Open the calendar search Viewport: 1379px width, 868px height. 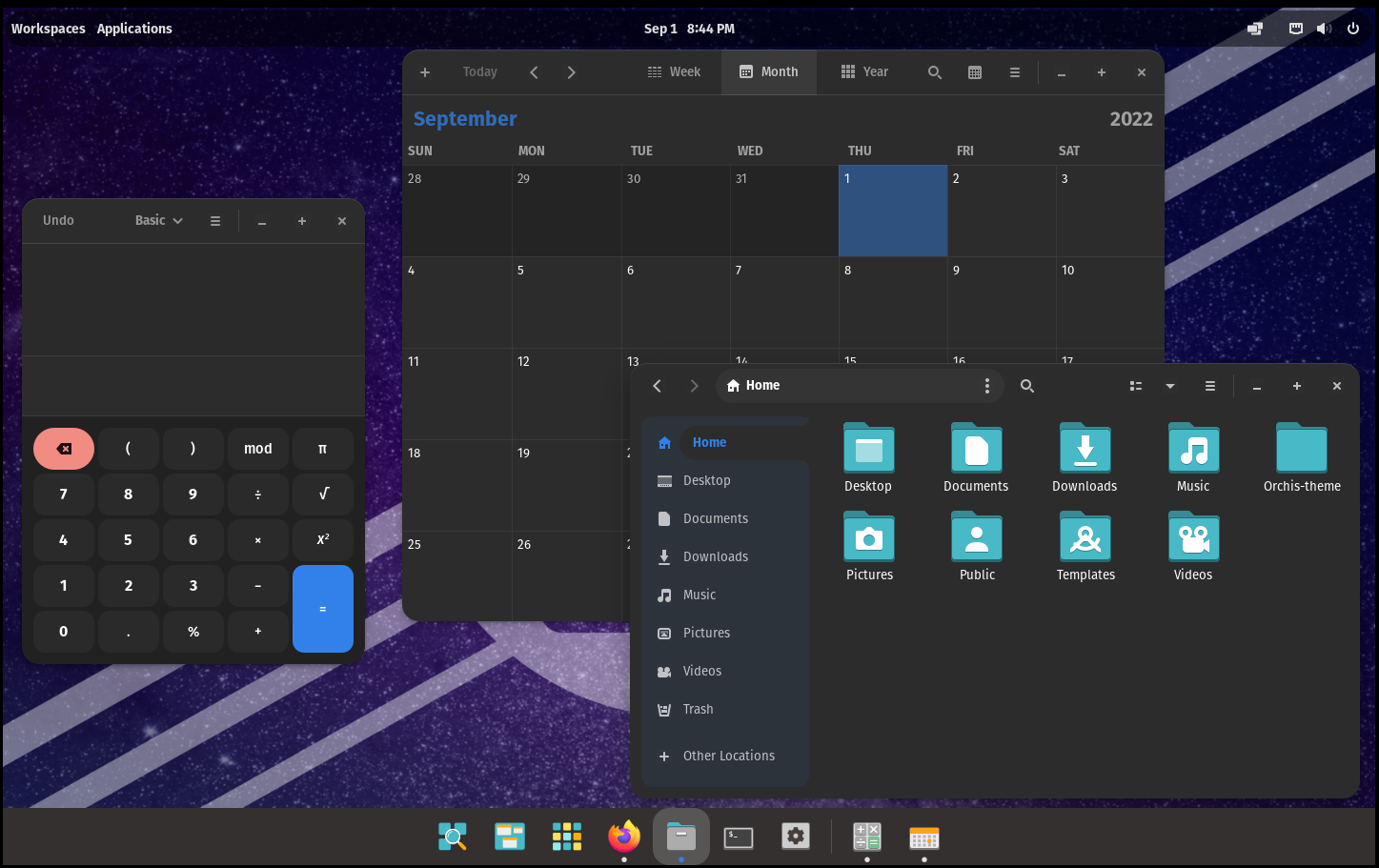(x=934, y=72)
